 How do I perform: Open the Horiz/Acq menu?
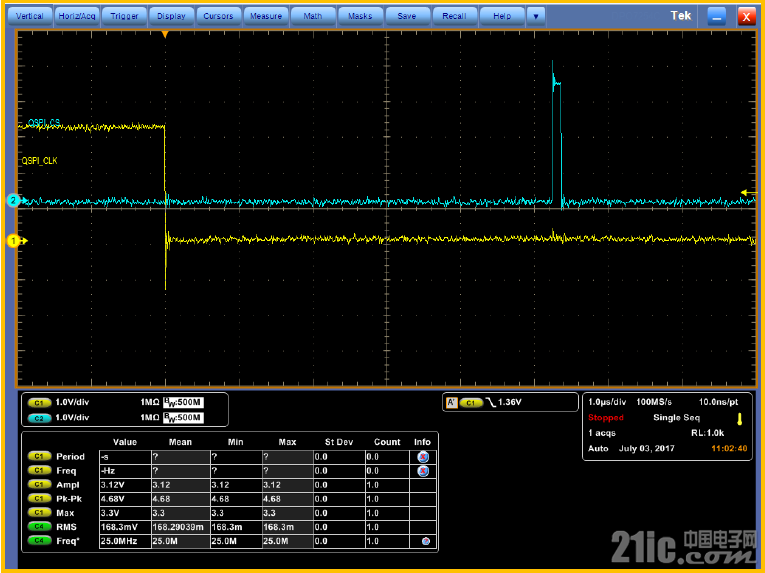[77, 16]
